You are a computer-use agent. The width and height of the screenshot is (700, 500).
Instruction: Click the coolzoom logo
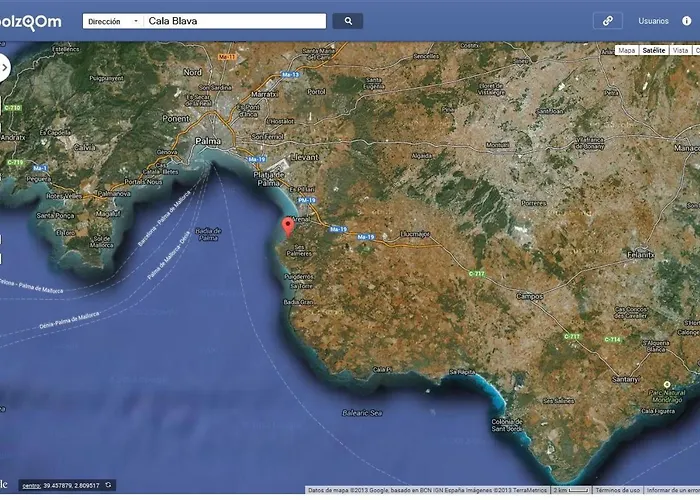click(29, 22)
